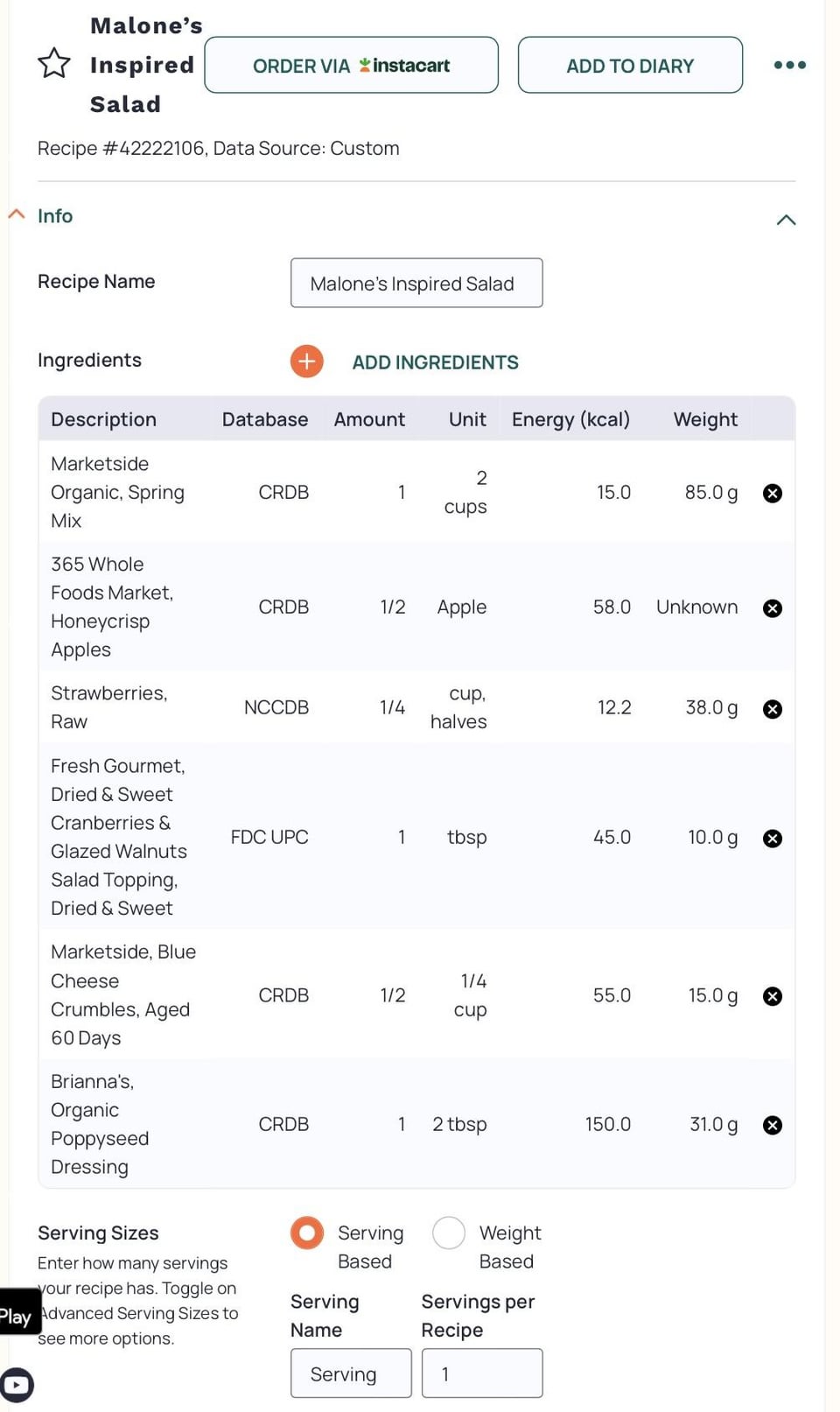Remove Fresh Gourmet salad topping ingredient
The image size is (840, 1412).
click(x=773, y=838)
